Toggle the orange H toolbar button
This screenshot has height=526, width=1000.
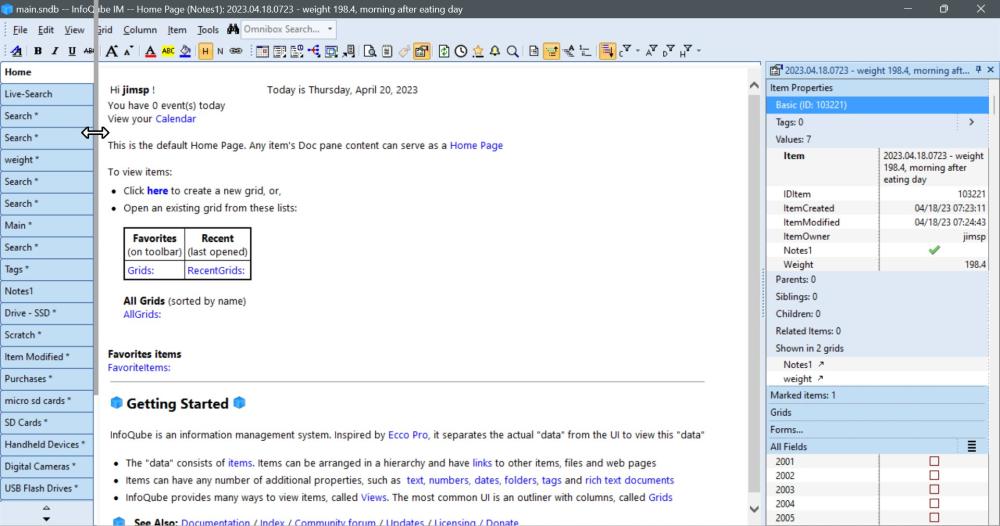(x=205, y=51)
